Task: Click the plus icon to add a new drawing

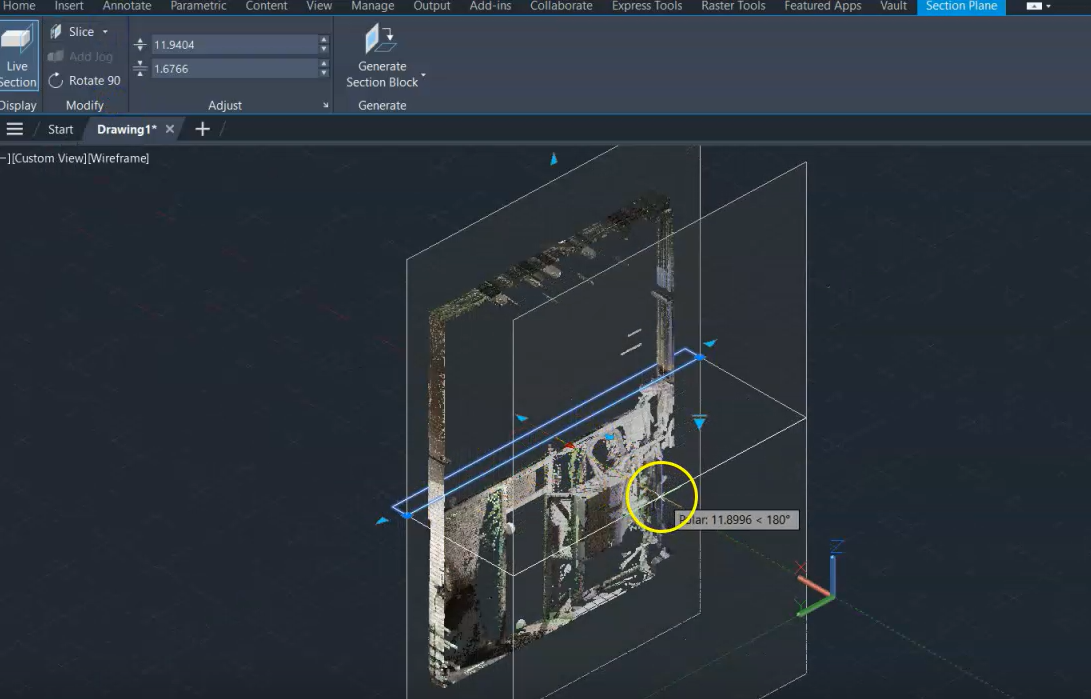Action: pos(203,128)
